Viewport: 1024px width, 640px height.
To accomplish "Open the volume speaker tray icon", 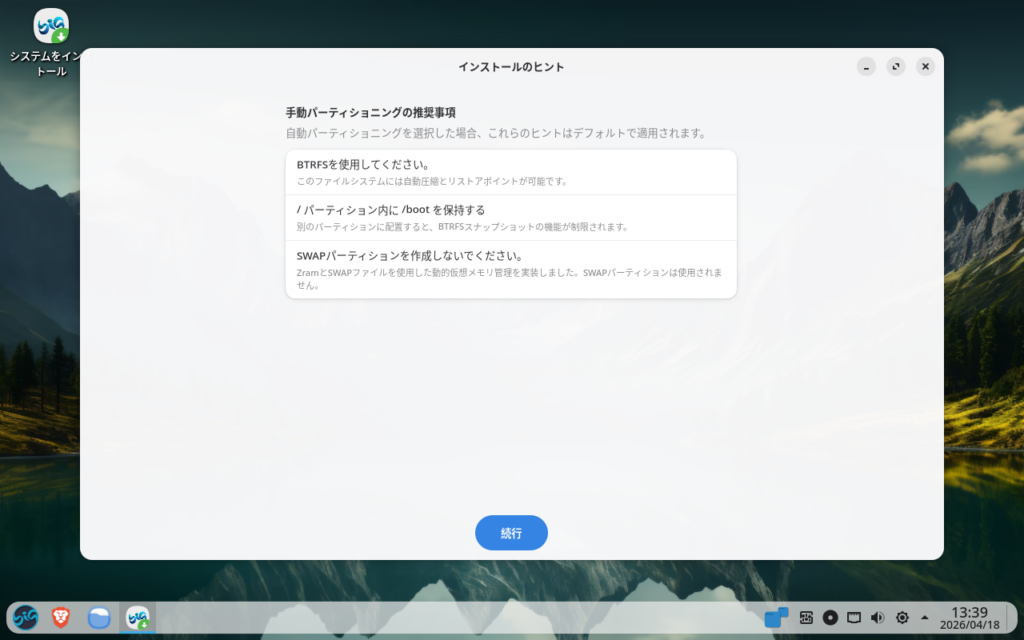I will click(878, 618).
